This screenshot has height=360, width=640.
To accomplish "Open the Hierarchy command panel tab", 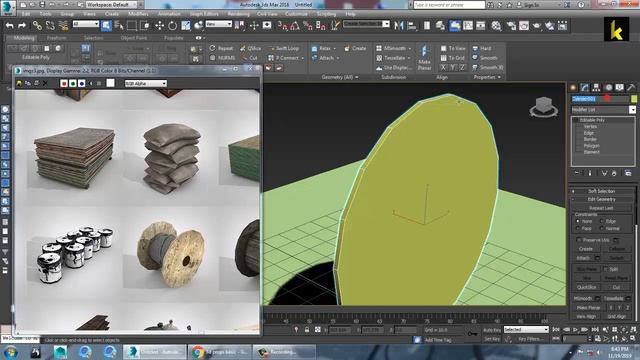I will tap(596, 87).
